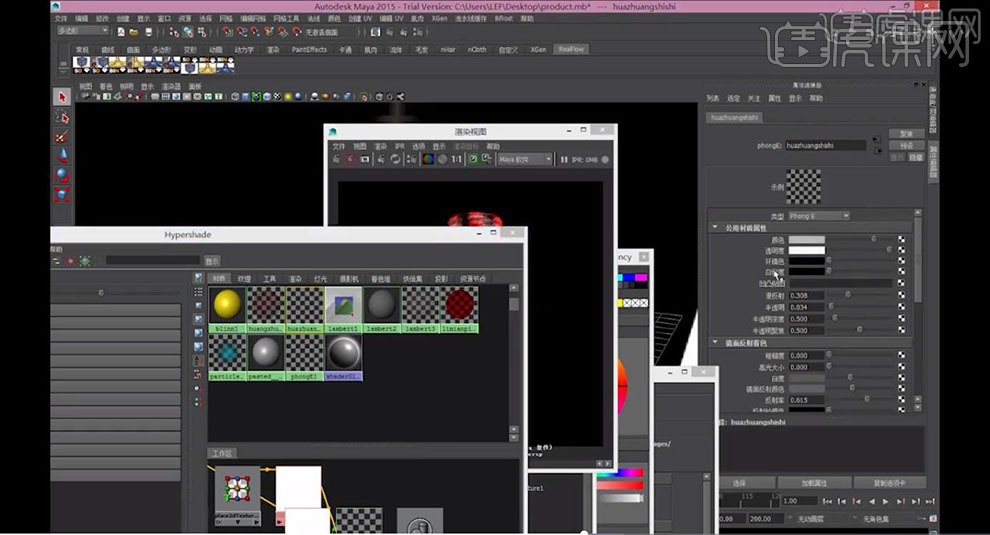Click Redo previous render in Render View

[337, 159]
